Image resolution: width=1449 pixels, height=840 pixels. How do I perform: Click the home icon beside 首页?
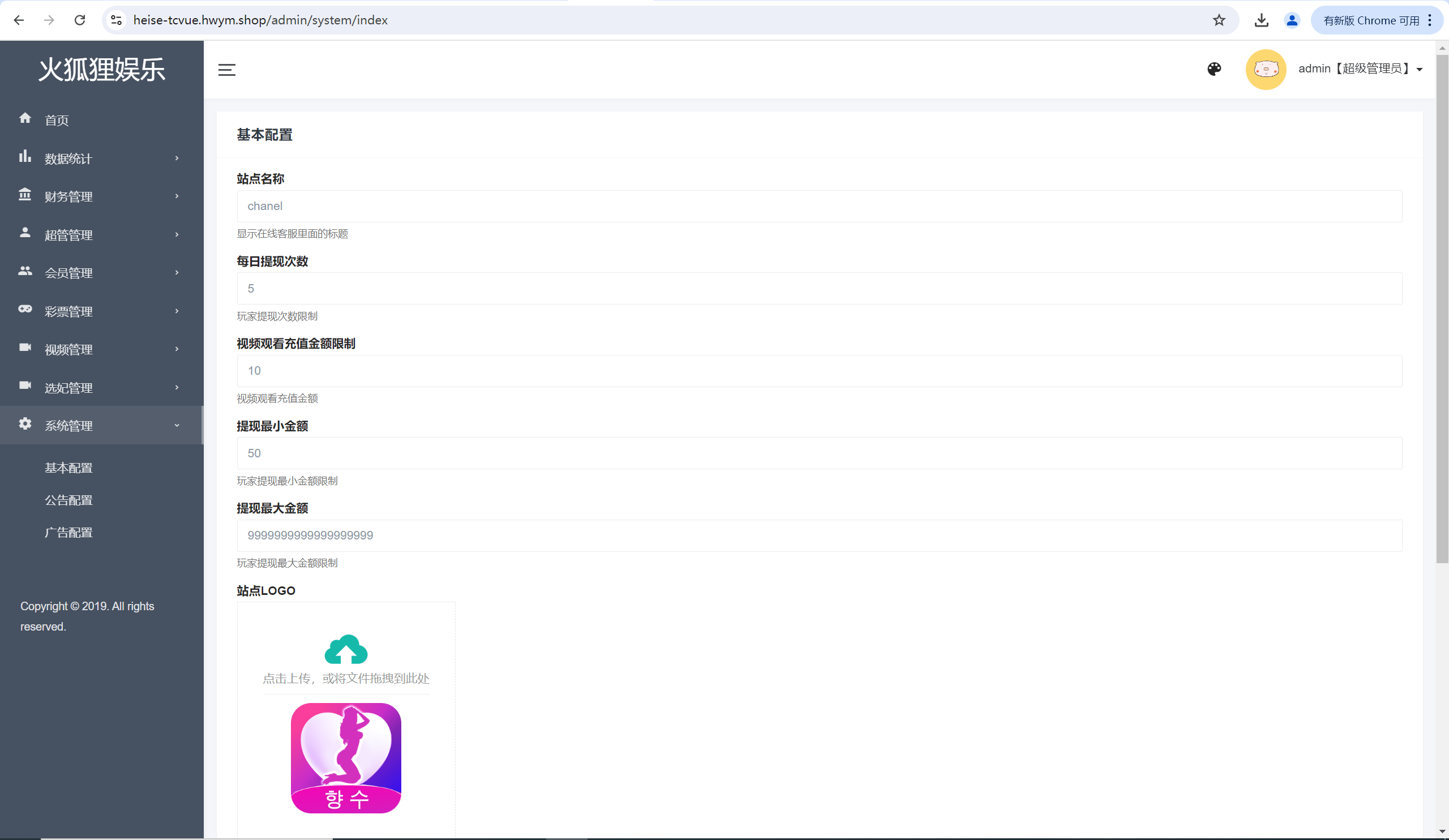point(25,118)
